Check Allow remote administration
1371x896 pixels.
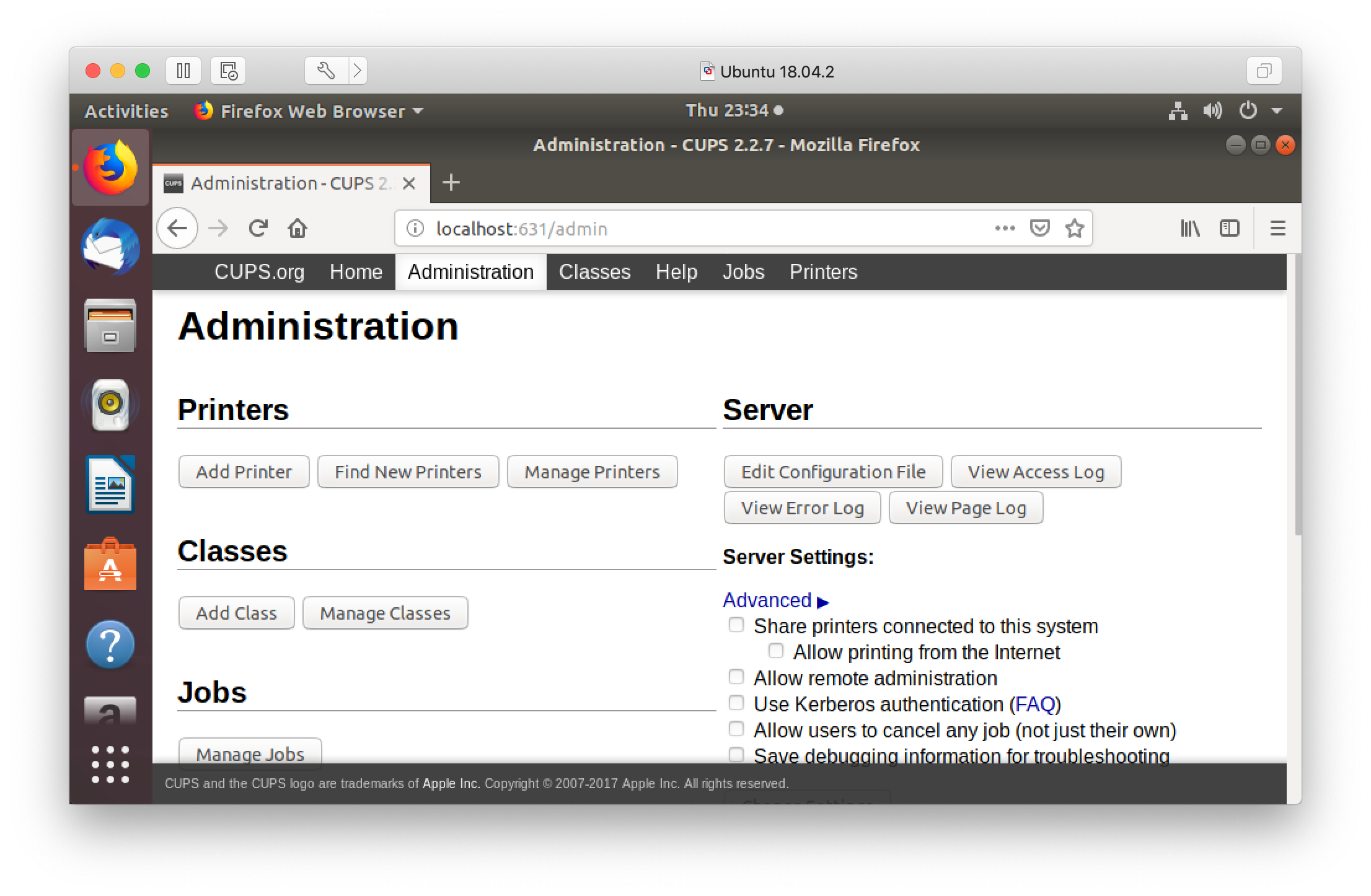736,677
